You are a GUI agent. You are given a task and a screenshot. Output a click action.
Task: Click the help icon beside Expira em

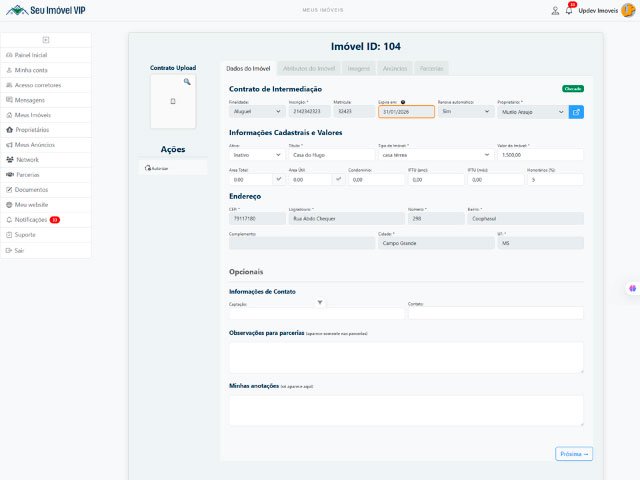[x=403, y=102]
